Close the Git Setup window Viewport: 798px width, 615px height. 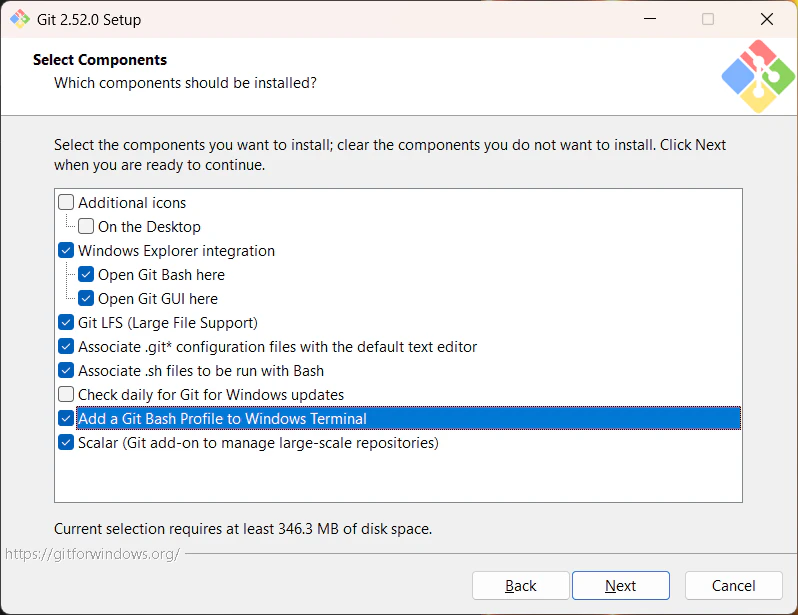[766, 19]
